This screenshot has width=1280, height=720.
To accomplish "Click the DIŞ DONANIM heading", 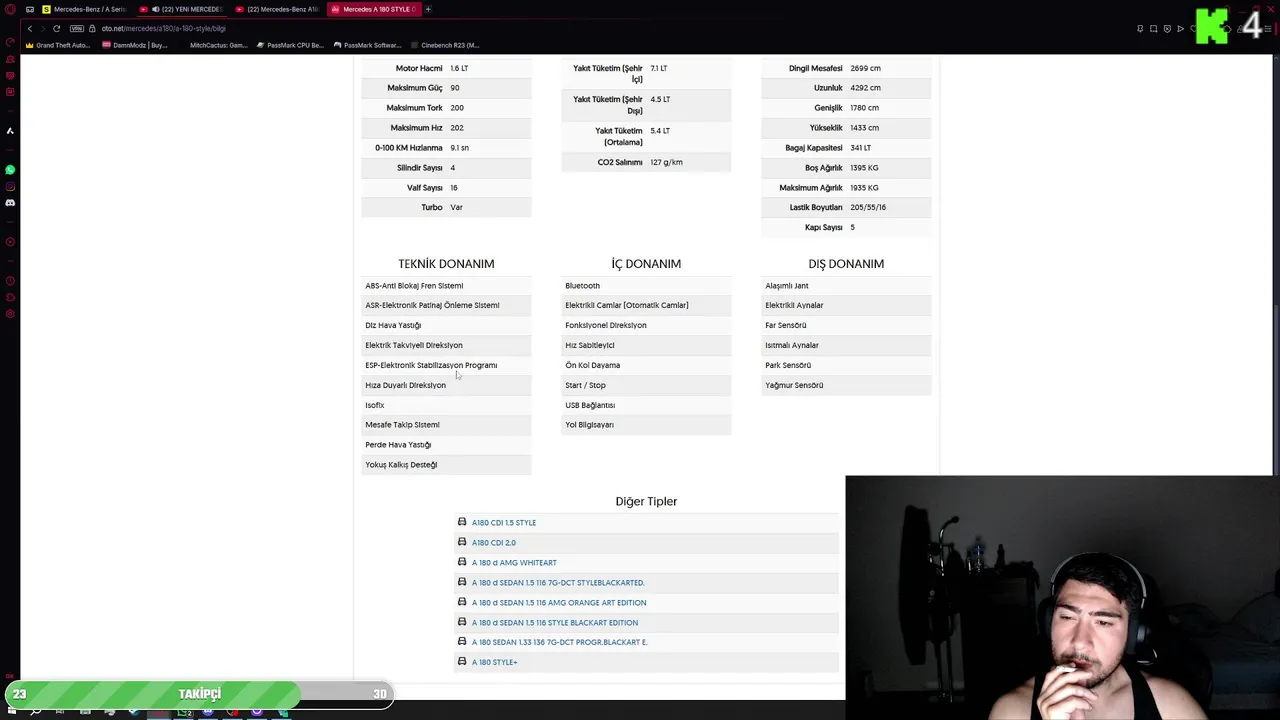I will [846, 264].
